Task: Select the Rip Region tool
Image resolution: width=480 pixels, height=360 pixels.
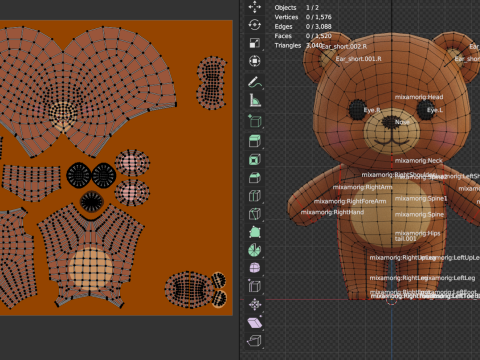Action: coord(255,340)
